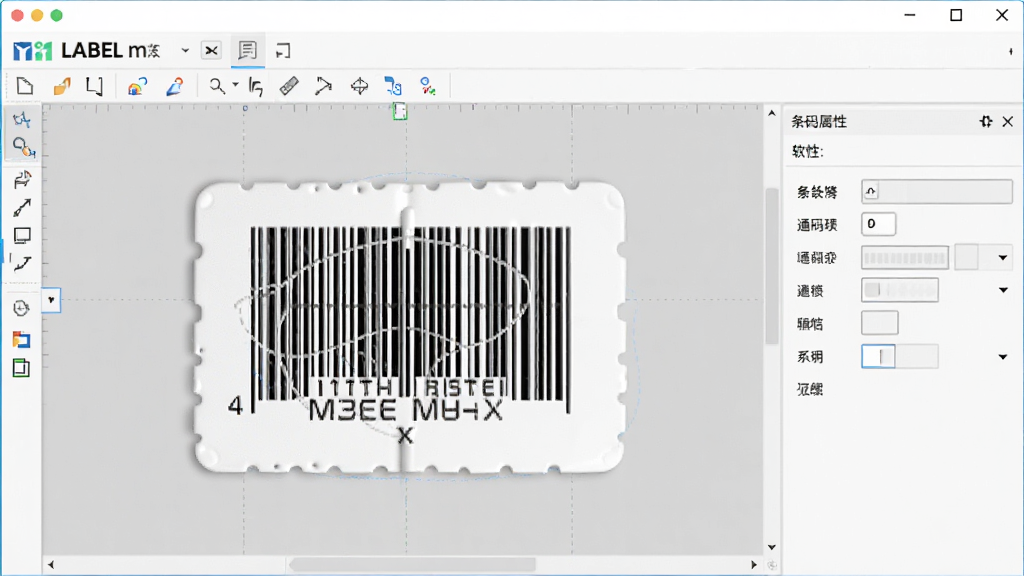
Task: Click the first property row's wide field
Action: (936, 191)
